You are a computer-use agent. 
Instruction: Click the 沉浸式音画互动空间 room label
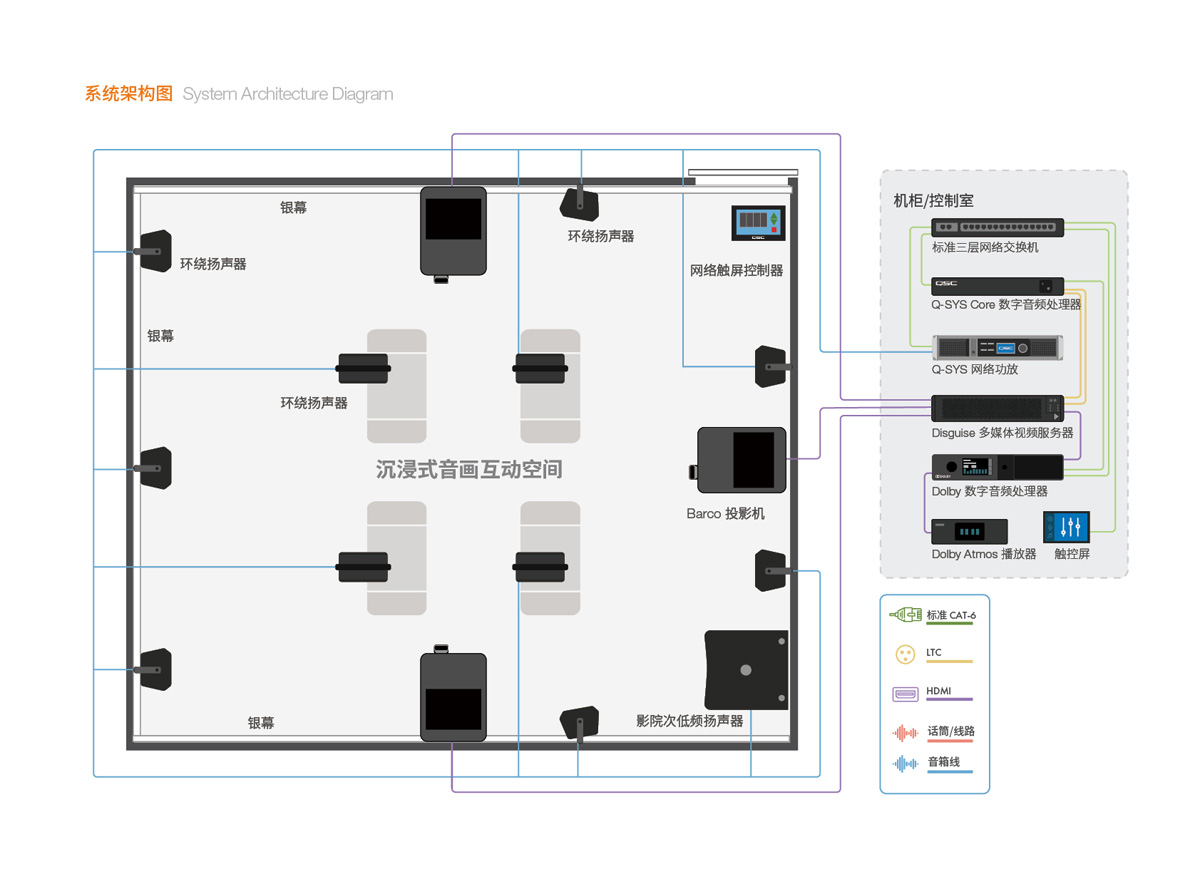point(469,469)
